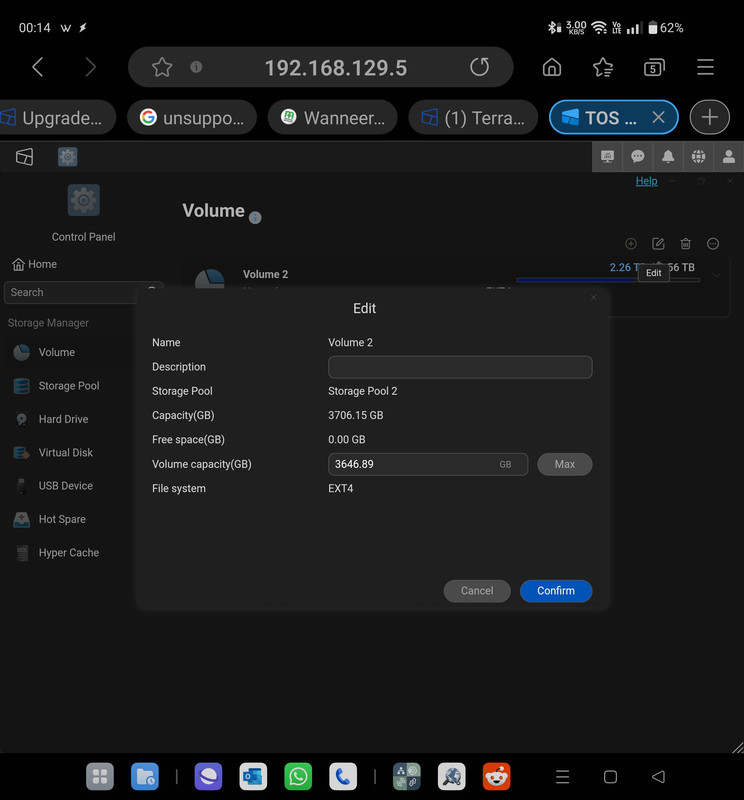744x800 pixels.
Task: Close the TOS tab
Action: (658, 117)
